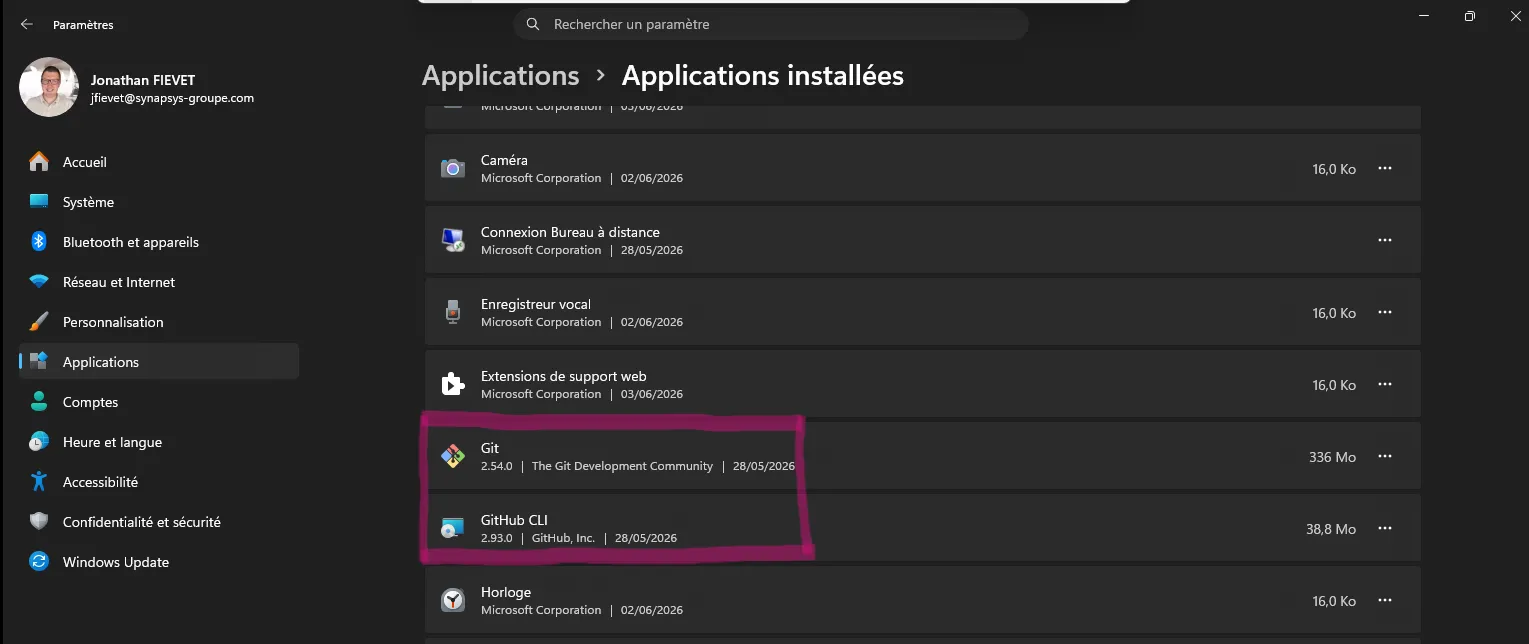Select Confidentialité et sécurité sidebar entry
The height and width of the screenshot is (644, 1529).
[x=159, y=522]
